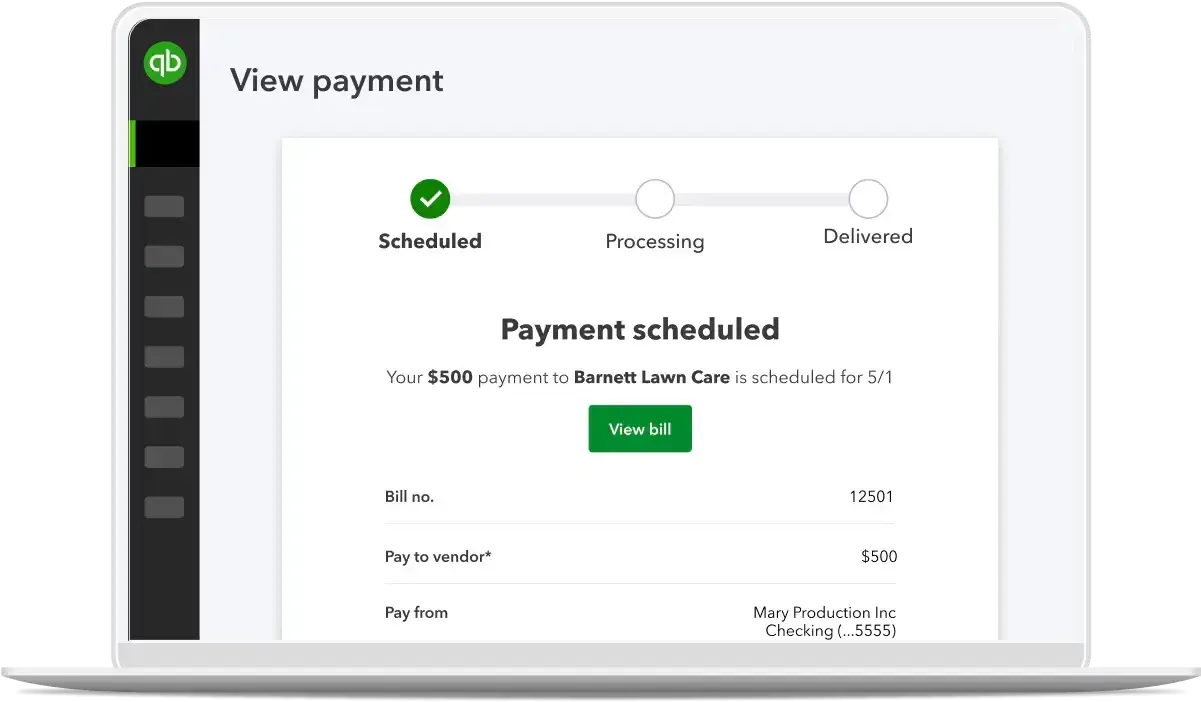Select the Processing step label
This screenshot has width=1201, height=702.
[655, 241]
